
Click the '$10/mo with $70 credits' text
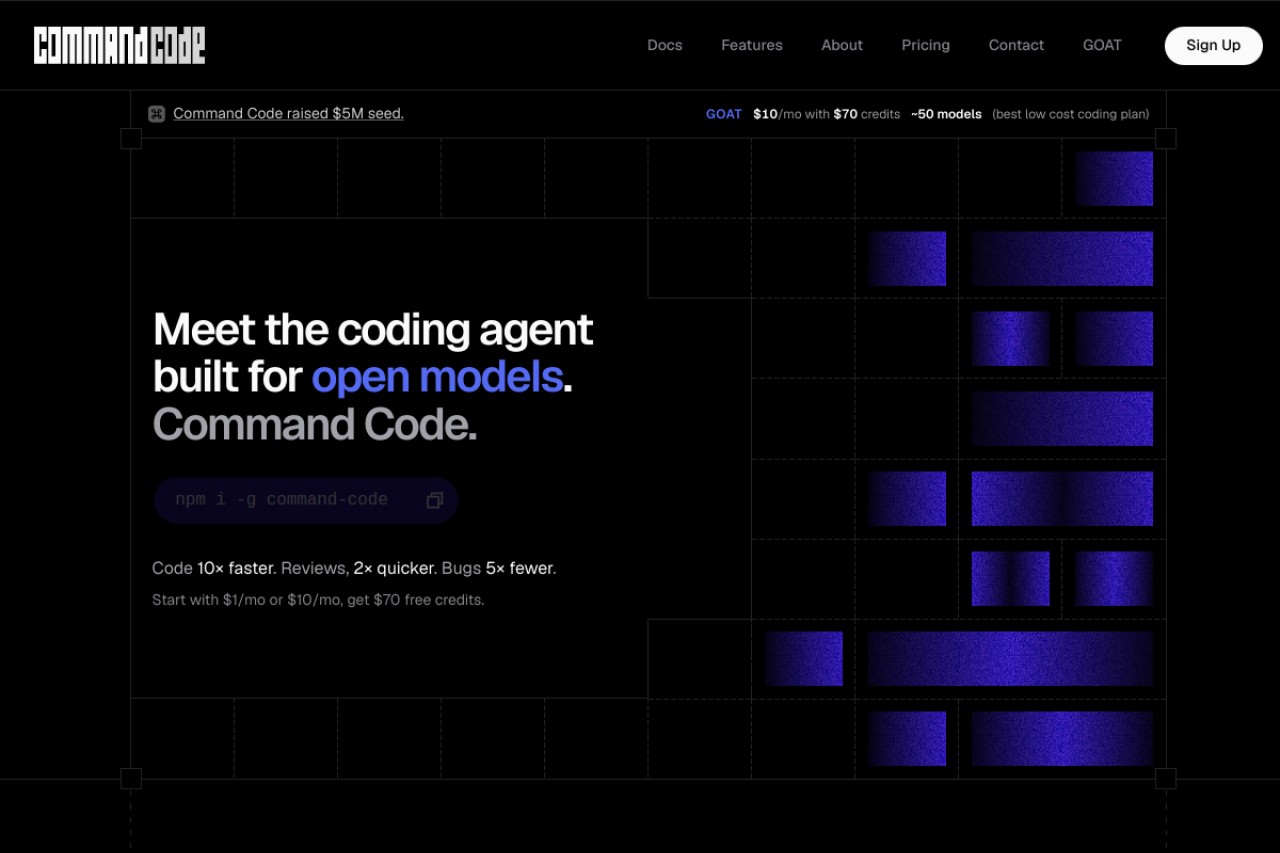[x=827, y=114]
